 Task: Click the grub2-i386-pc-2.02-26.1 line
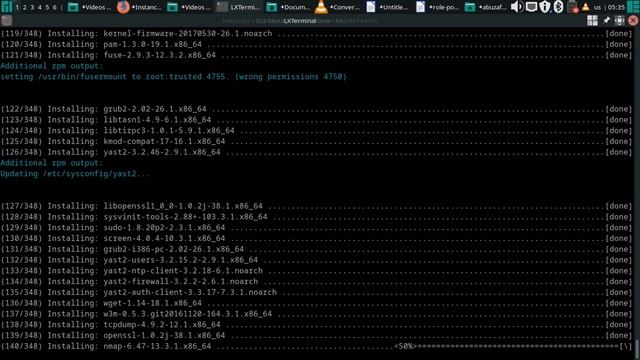(316, 249)
